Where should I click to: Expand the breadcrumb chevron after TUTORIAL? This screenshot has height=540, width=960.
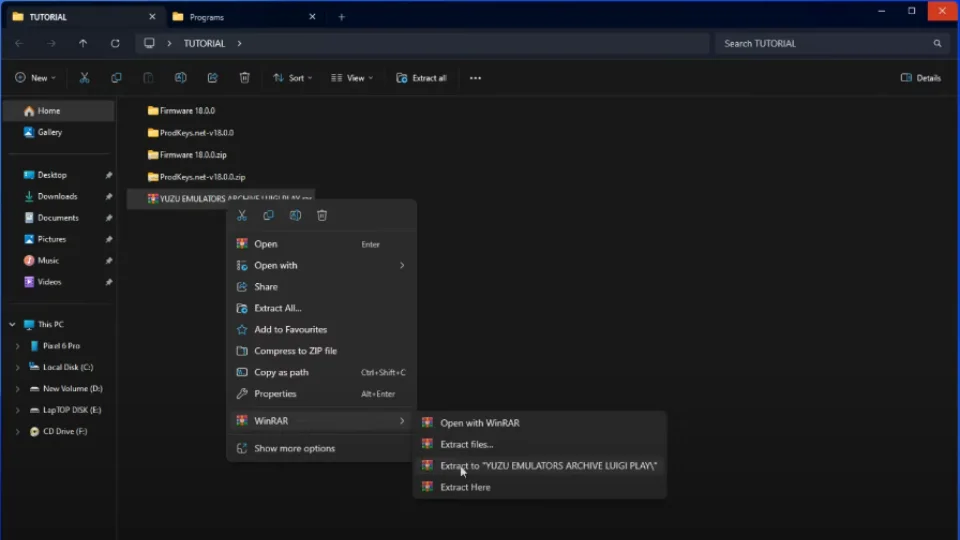click(x=239, y=43)
